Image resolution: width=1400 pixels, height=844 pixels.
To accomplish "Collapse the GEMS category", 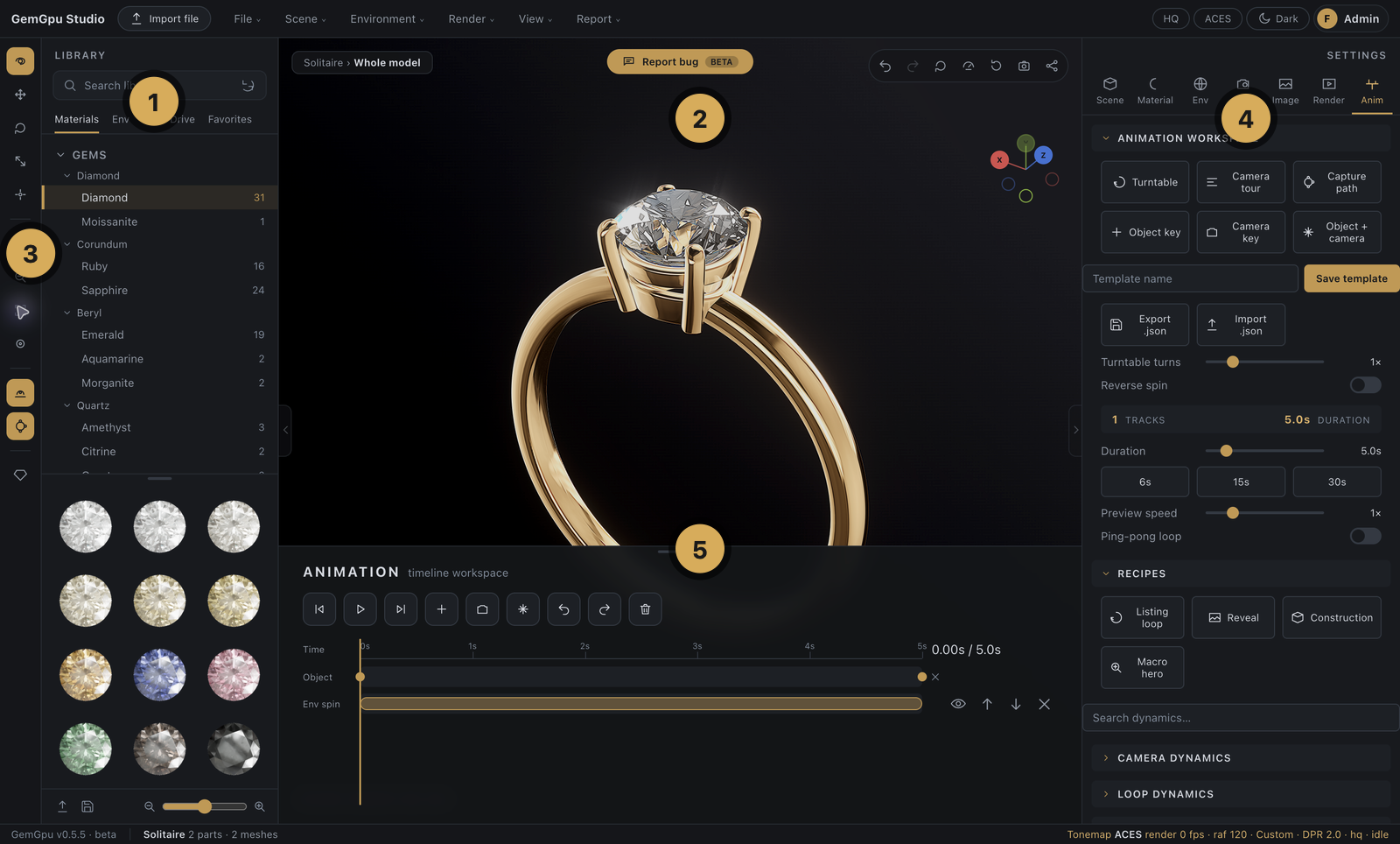I will (60, 155).
